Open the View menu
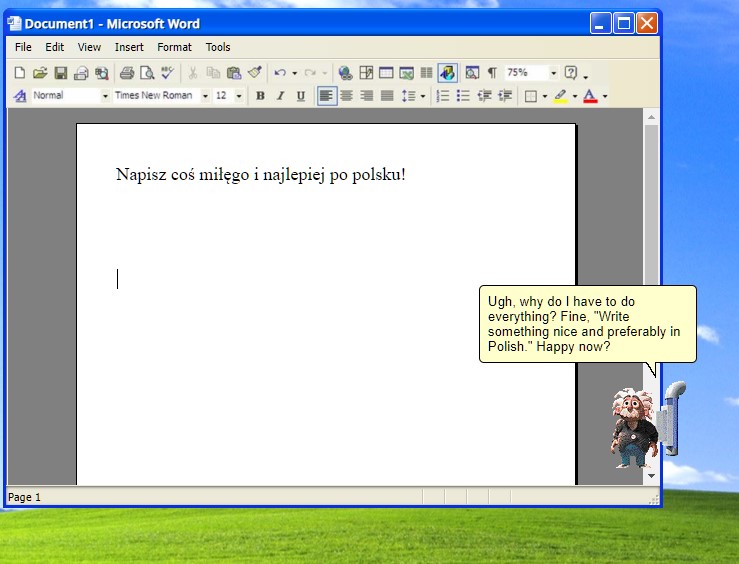 (89, 47)
